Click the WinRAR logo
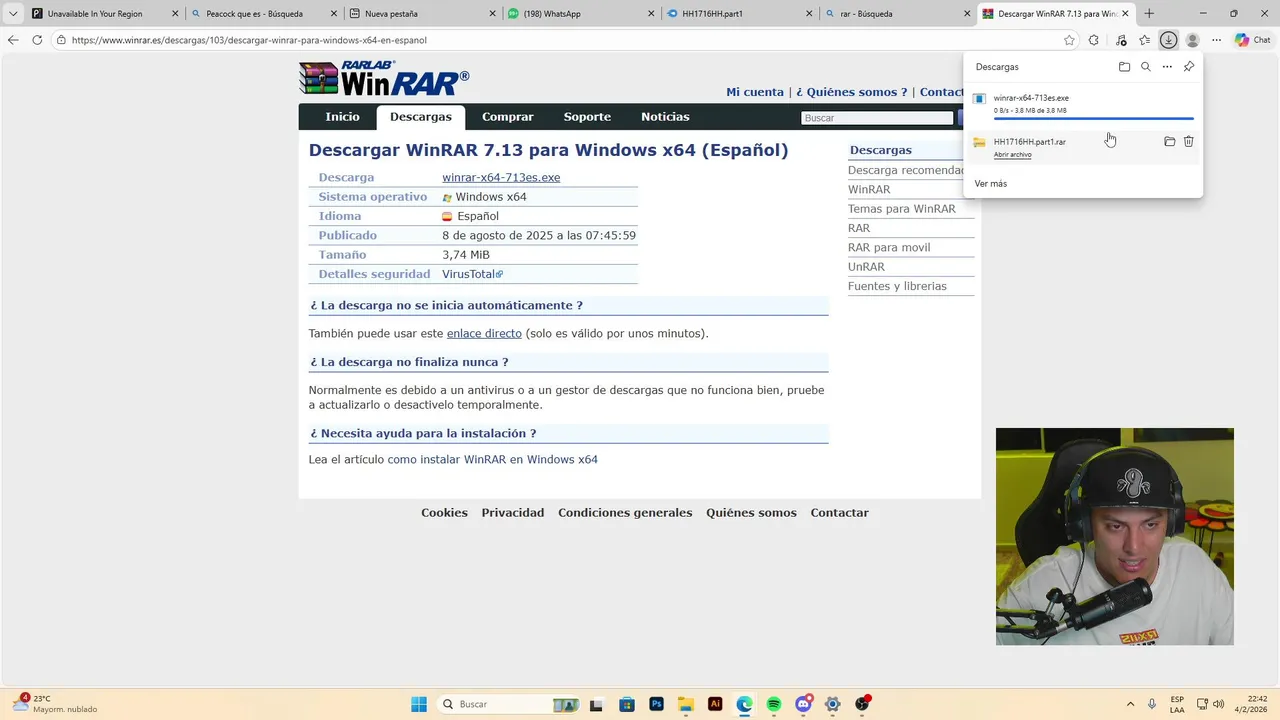The width and height of the screenshot is (1280, 720). tap(384, 78)
